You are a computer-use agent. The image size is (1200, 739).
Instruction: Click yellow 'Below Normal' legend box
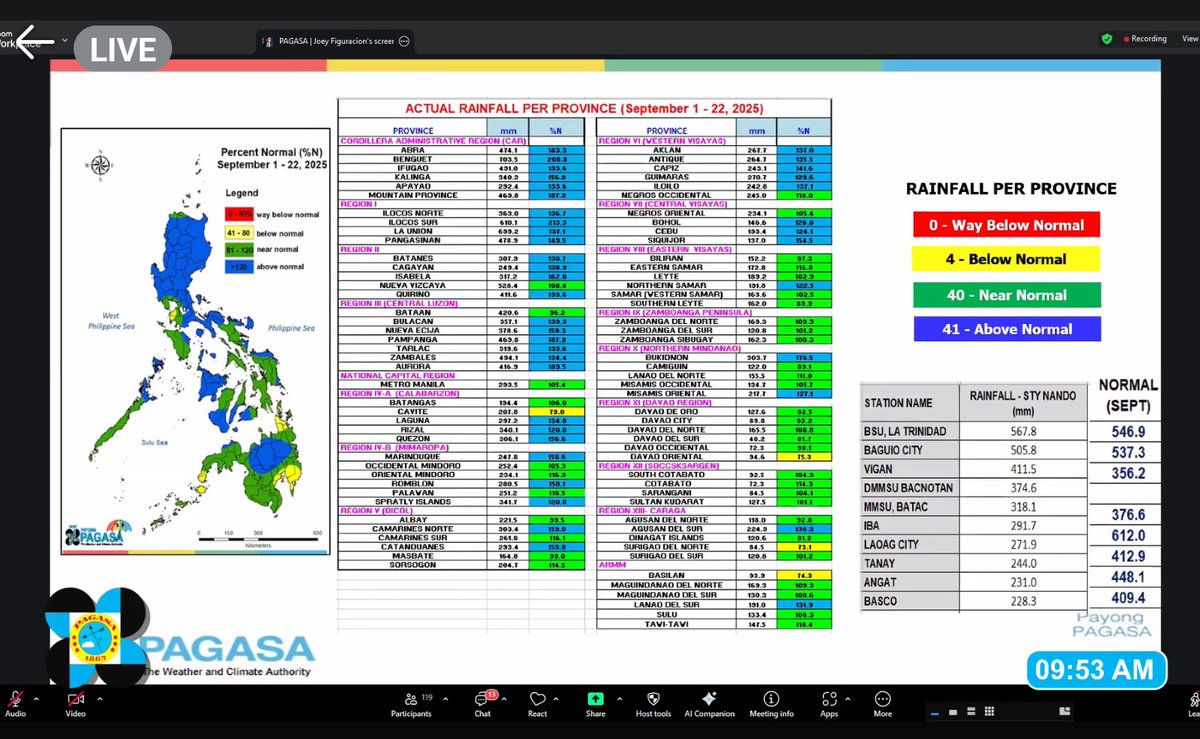coord(1005,259)
